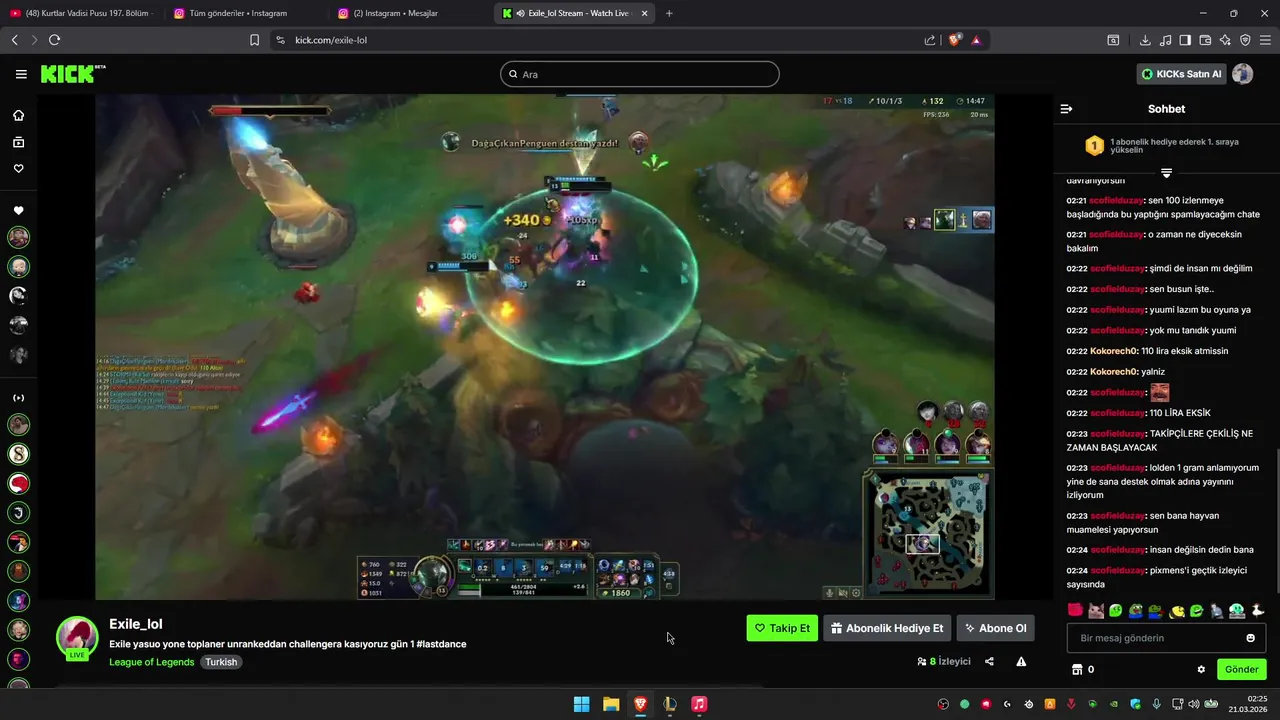
Task: Open the League of Legends category link
Action: (x=152, y=662)
